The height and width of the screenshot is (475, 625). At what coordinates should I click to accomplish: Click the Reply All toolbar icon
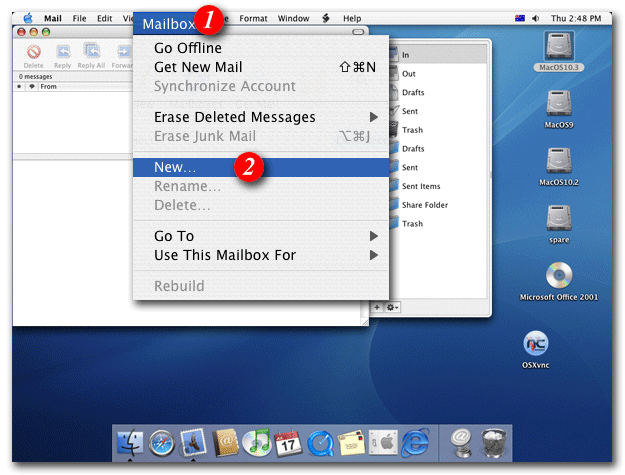93,52
